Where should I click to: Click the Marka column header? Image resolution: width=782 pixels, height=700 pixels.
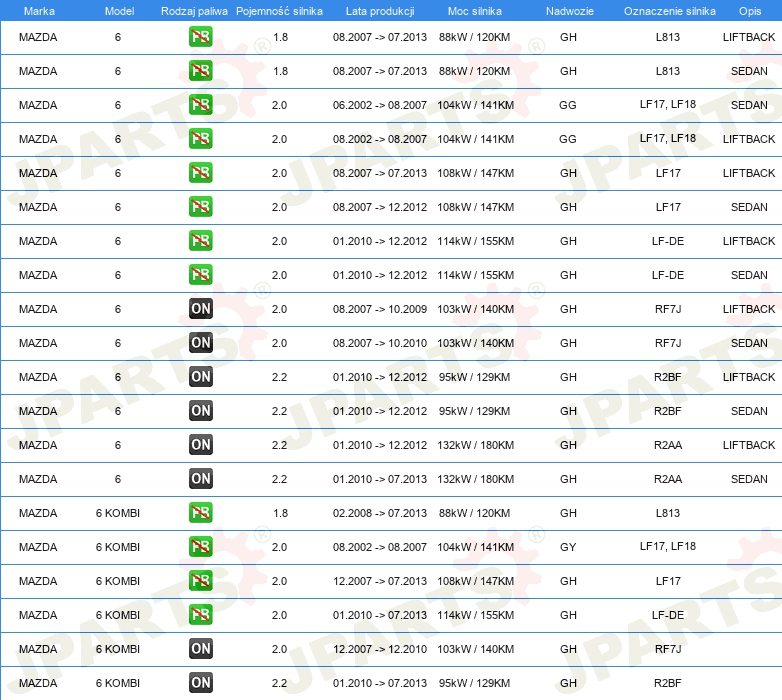point(39,11)
